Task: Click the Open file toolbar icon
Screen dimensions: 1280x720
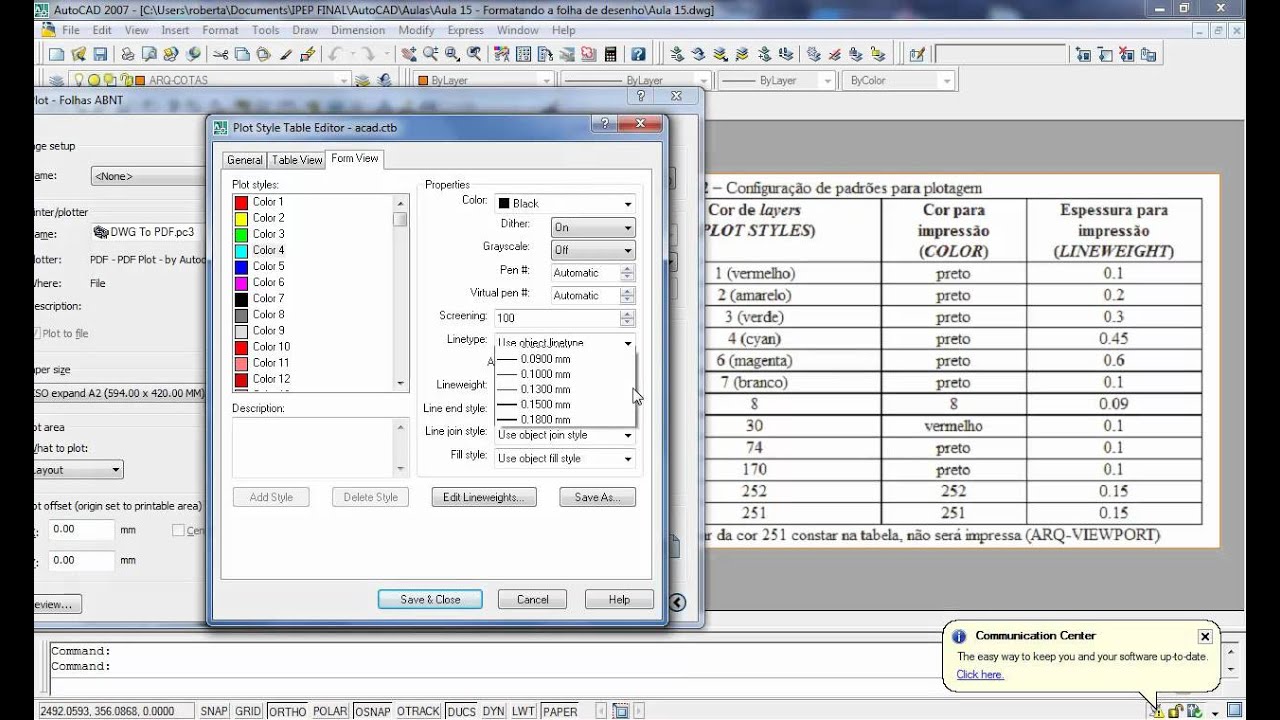Action: pyautogui.click(x=80, y=54)
